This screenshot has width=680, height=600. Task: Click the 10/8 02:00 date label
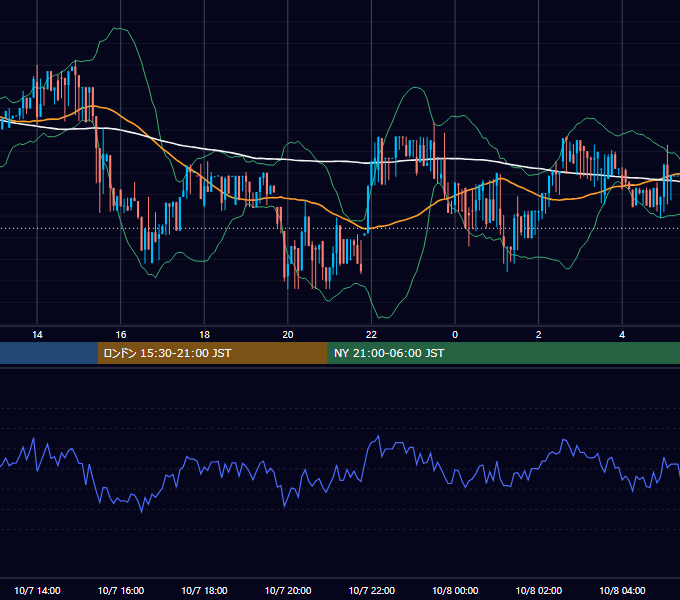539,590
